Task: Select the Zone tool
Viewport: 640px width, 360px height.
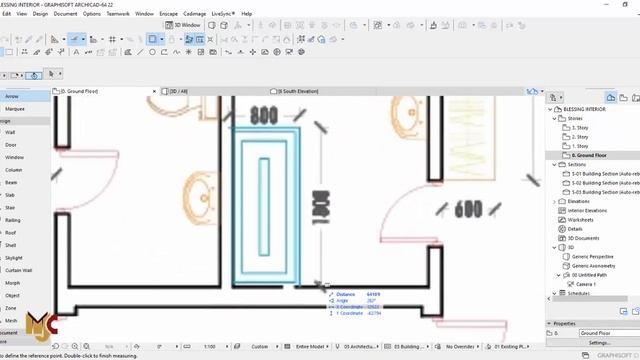Action: click(x=11, y=308)
